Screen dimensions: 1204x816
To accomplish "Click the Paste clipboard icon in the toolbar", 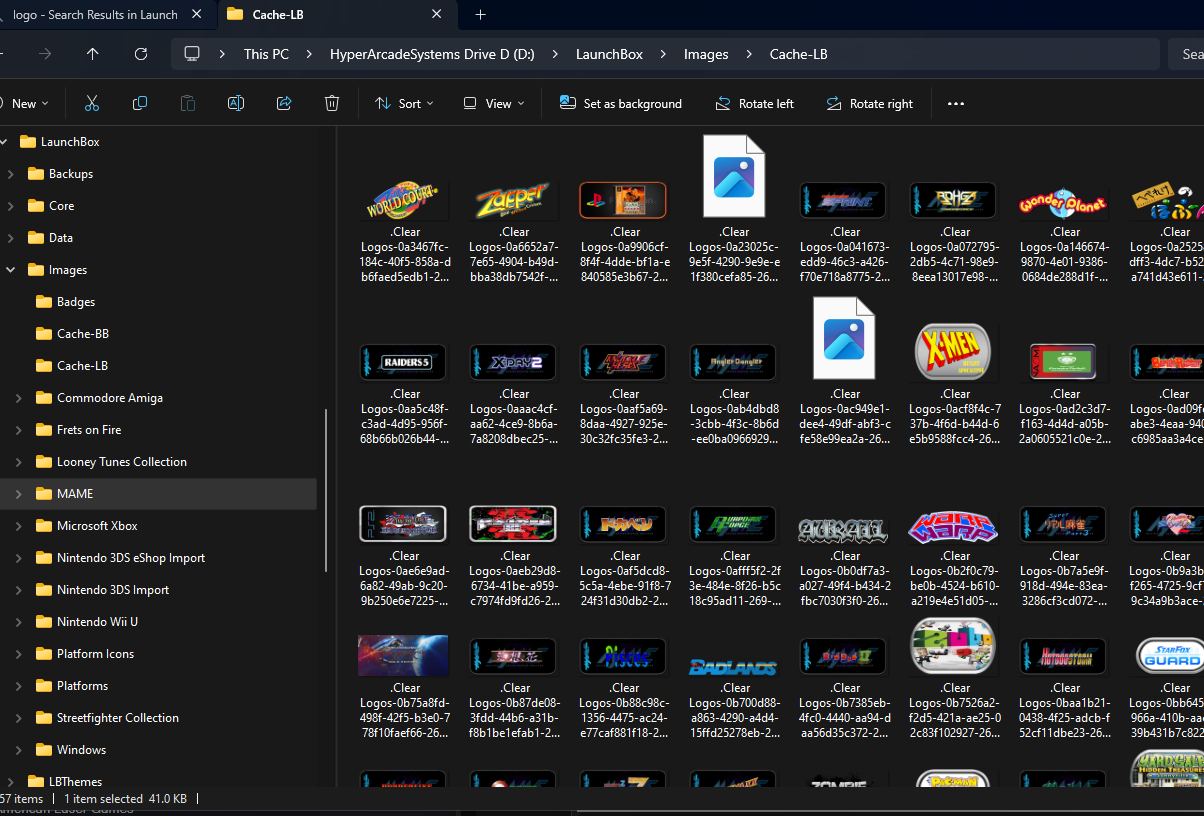I will [x=188, y=103].
